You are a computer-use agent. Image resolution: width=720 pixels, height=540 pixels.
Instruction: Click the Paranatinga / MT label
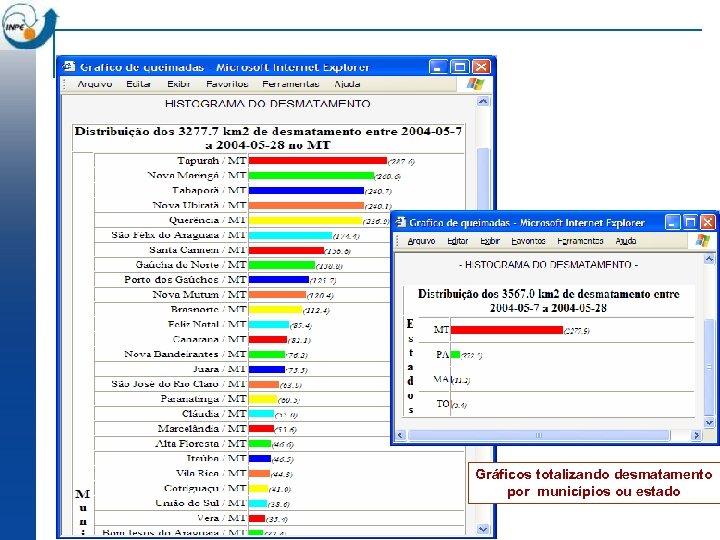[x=203, y=399]
